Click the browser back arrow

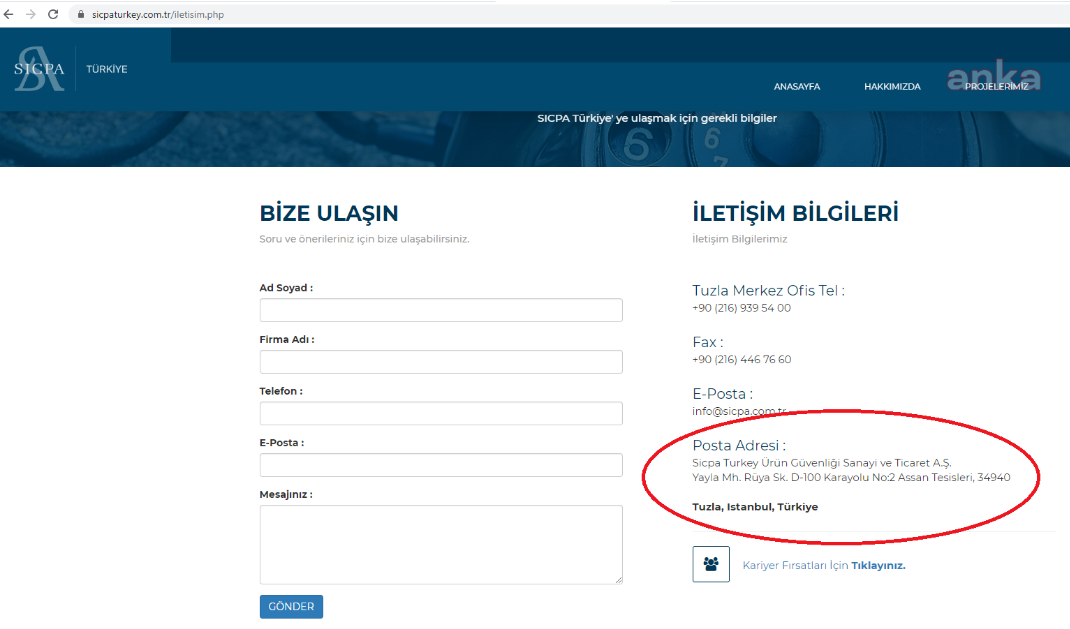(x=10, y=15)
